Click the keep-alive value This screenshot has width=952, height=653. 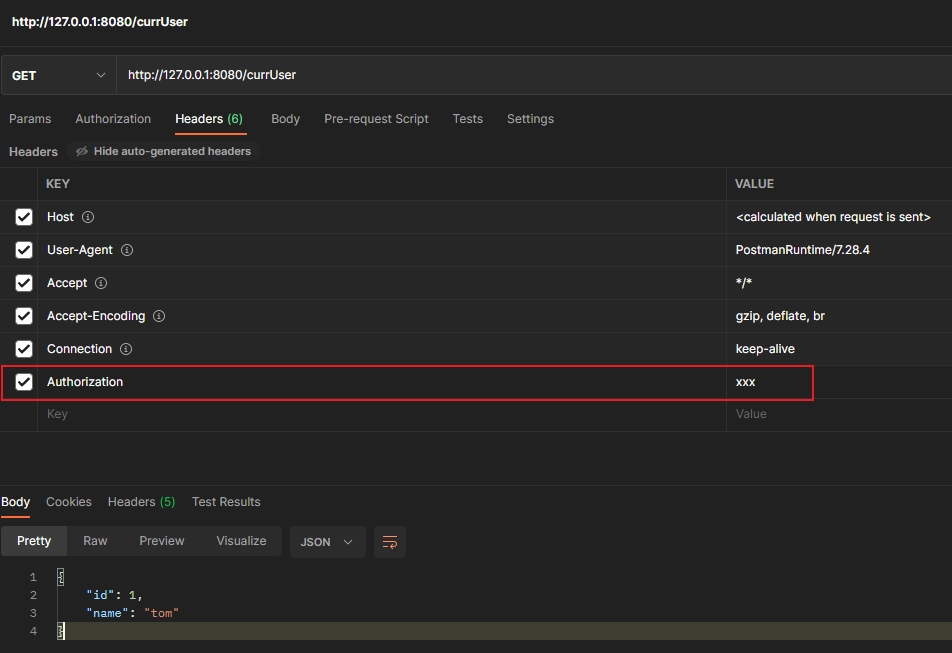coord(765,349)
